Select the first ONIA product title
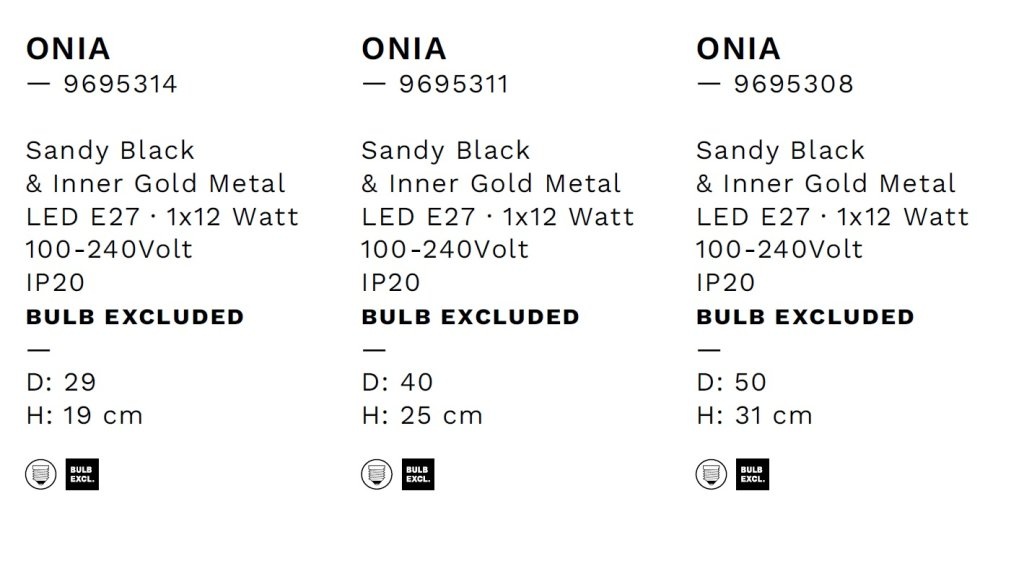Viewport: 1024px width, 574px height. tap(68, 49)
